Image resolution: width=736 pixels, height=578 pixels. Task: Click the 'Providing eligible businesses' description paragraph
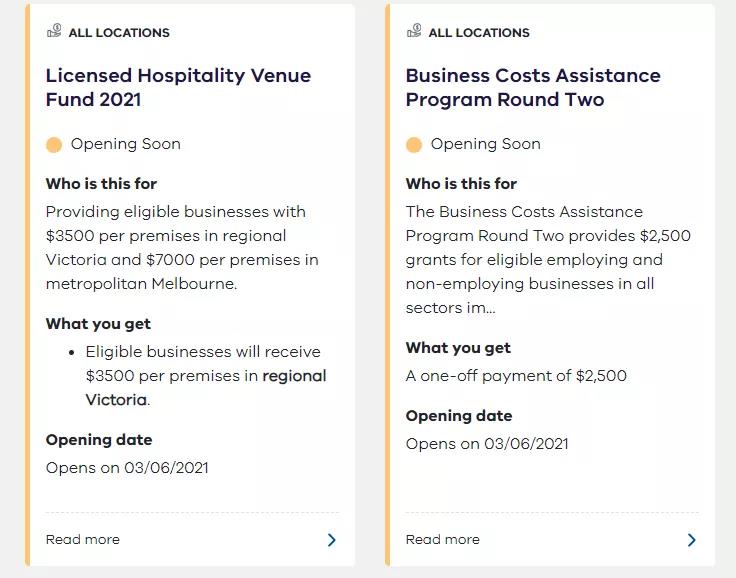[x=182, y=247]
